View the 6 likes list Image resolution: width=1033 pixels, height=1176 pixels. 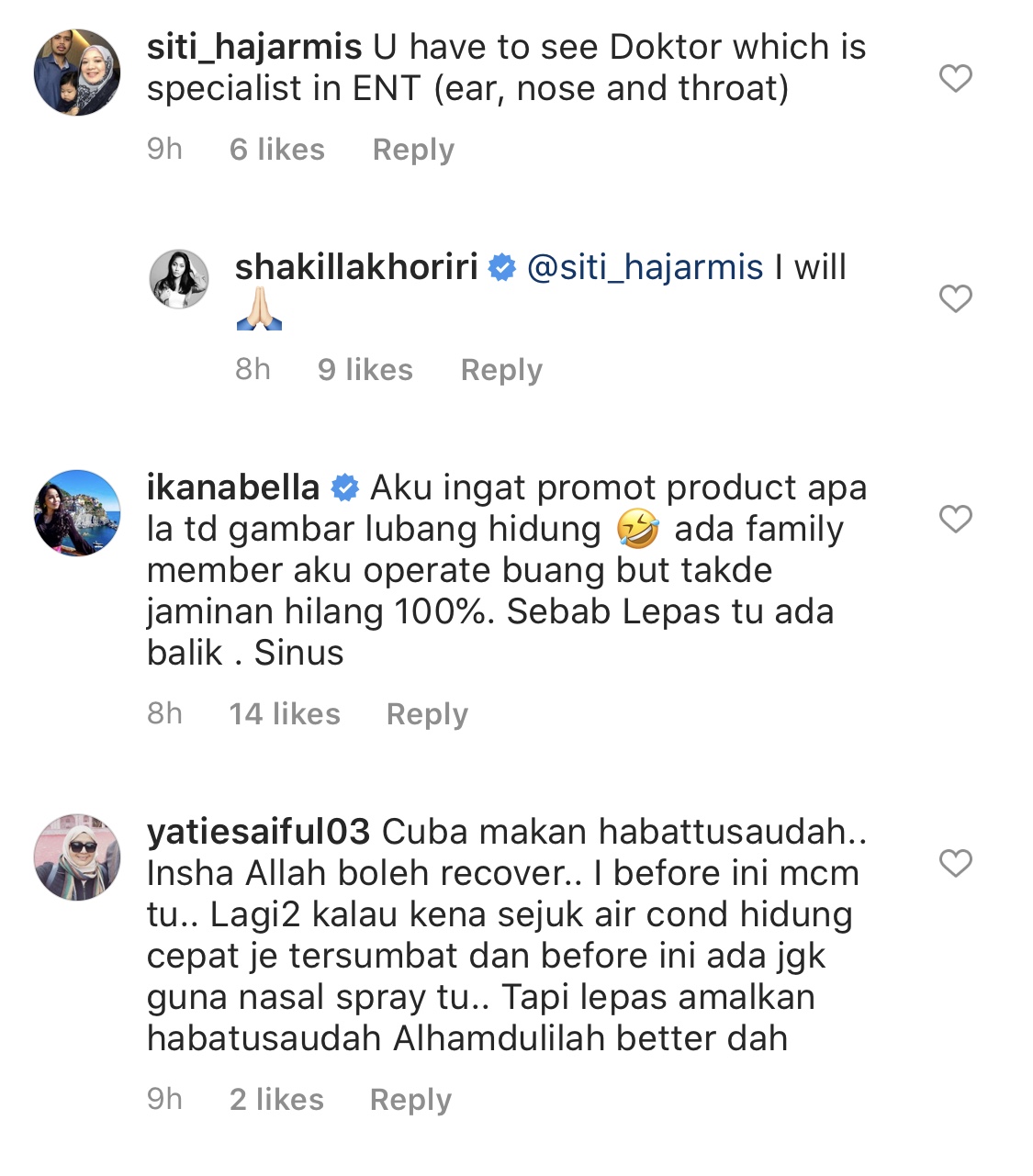(x=277, y=149)
